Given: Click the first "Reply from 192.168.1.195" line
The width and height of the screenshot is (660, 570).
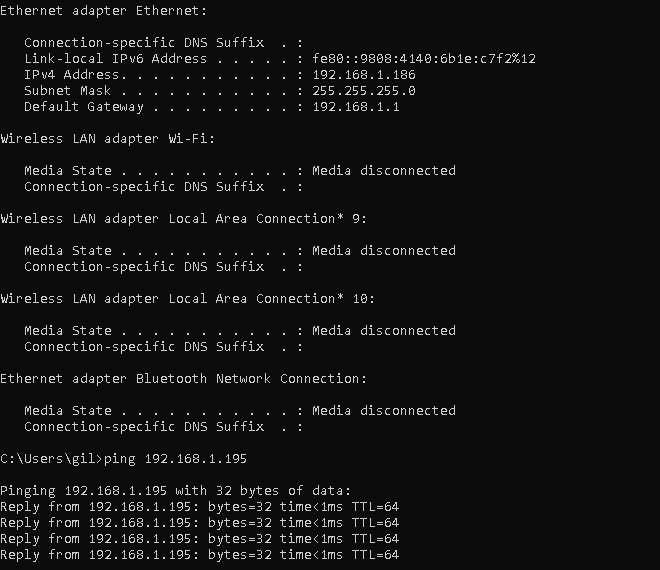Looking at the screenshot, I should coord(200,507).
